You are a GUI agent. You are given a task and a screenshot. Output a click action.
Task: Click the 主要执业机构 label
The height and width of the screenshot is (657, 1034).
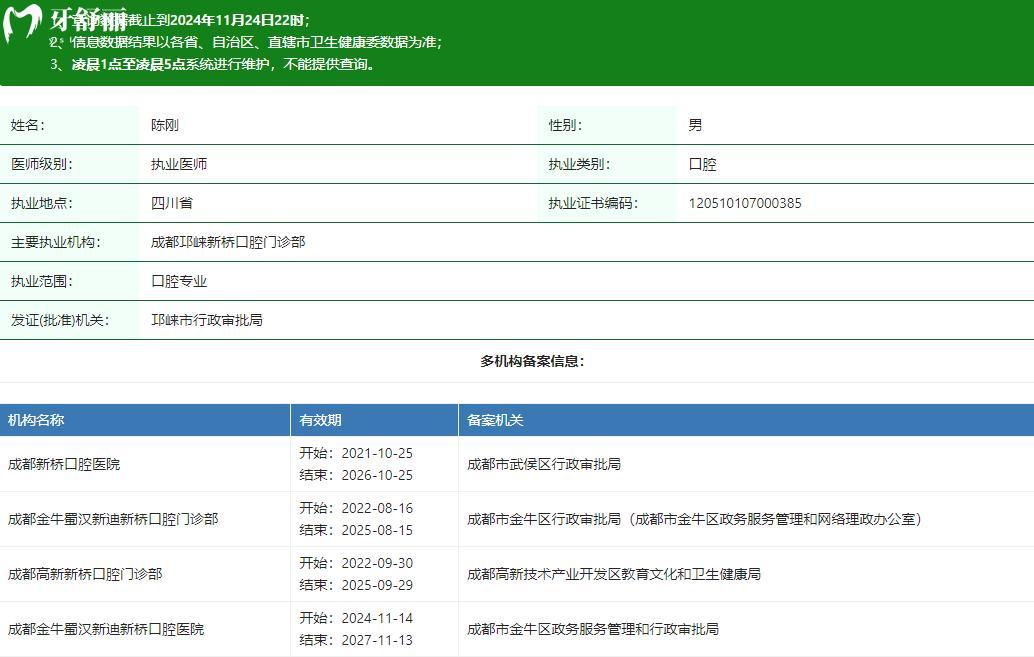tap(55, 241)
